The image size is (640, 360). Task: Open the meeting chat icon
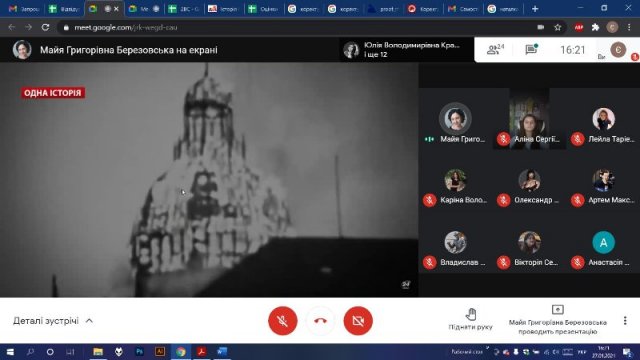(x=531, y=49)
